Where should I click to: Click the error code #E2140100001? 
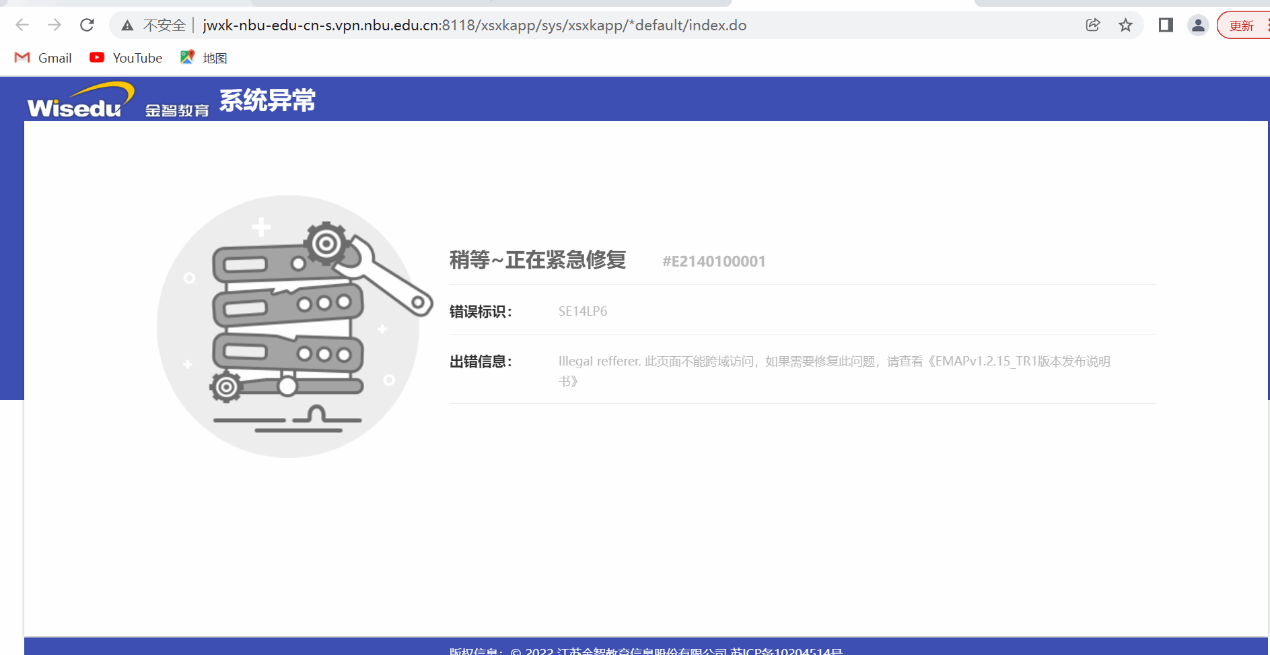[714, 262]
